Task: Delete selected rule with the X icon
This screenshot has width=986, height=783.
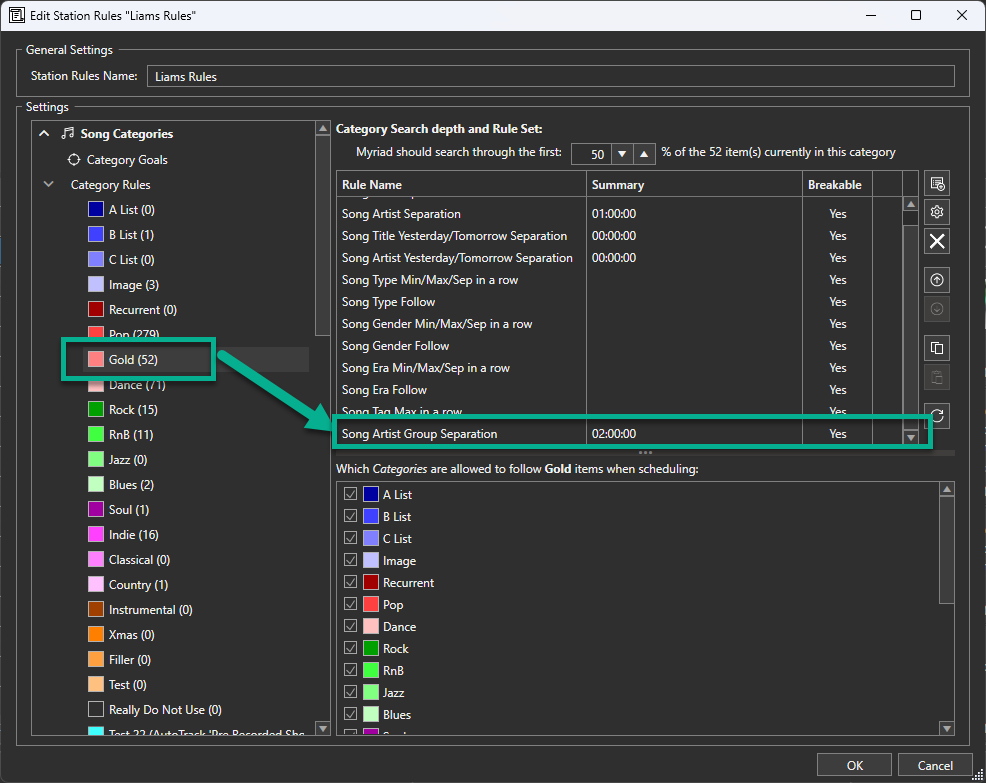Action: point(937,242)
